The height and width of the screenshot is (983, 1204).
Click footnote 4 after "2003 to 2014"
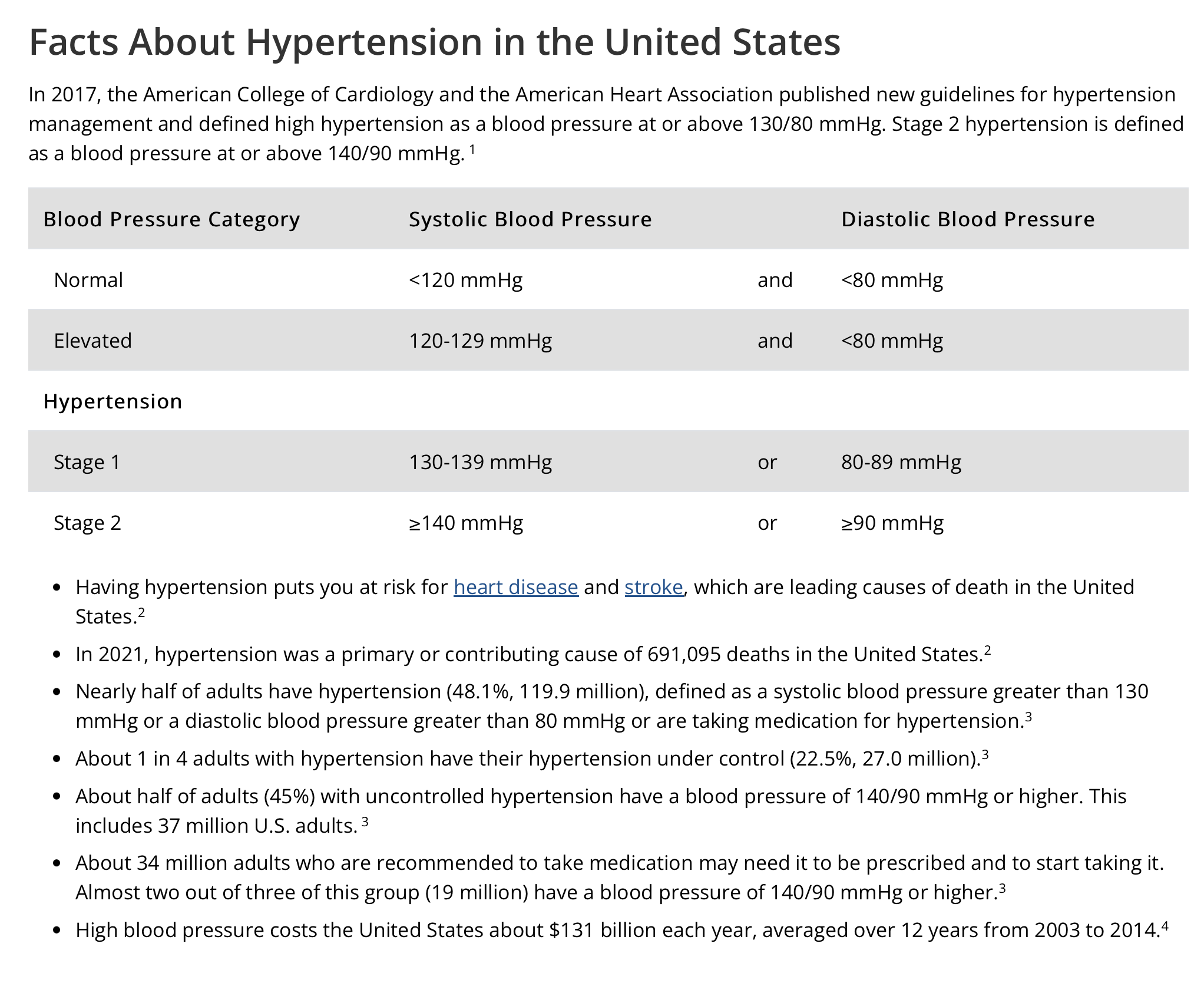[1165, 926]
